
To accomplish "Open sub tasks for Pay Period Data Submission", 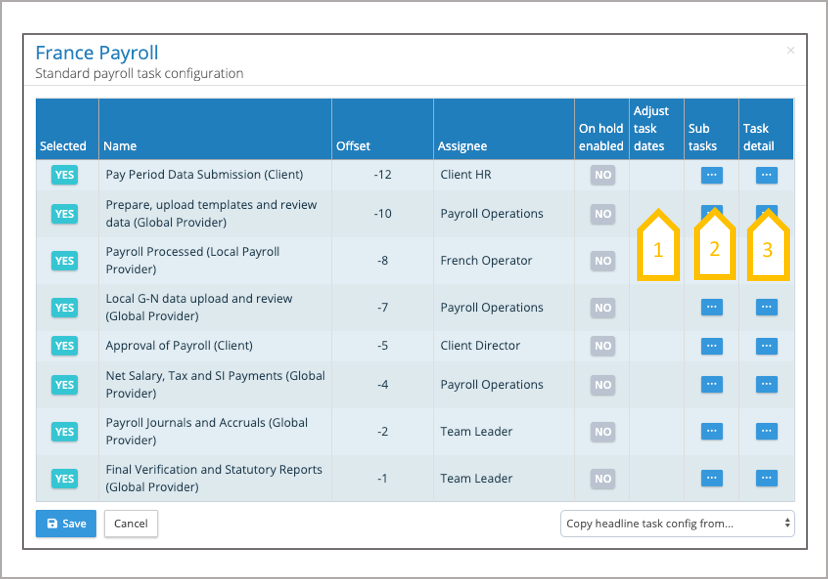I will tap(711, 175).
